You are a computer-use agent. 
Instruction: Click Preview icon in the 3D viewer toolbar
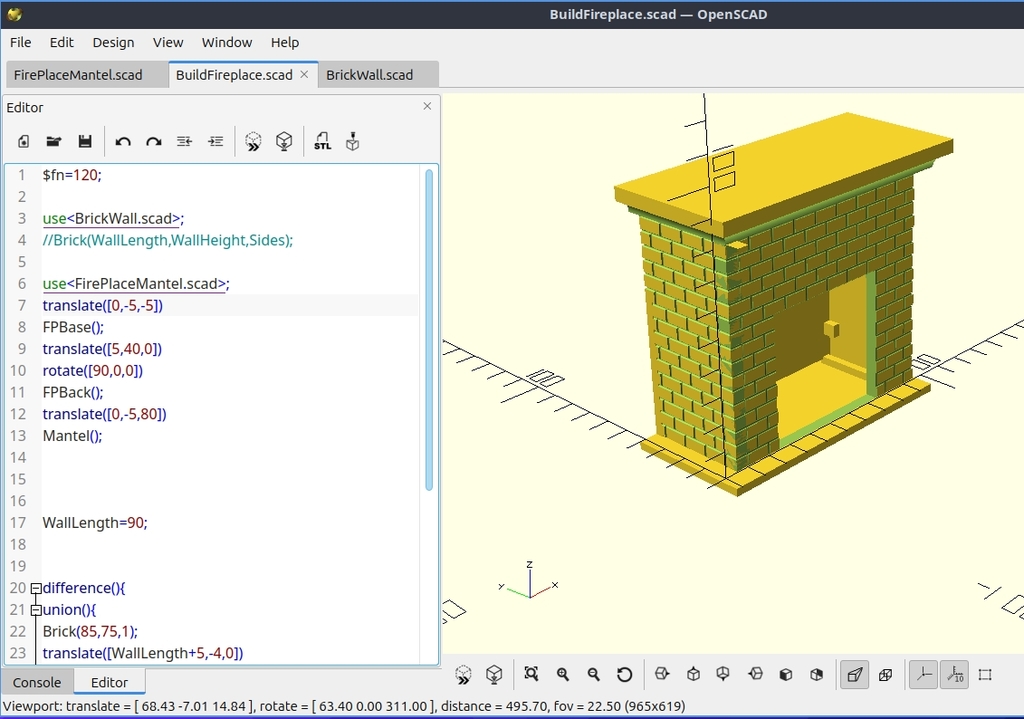[463, 675]
